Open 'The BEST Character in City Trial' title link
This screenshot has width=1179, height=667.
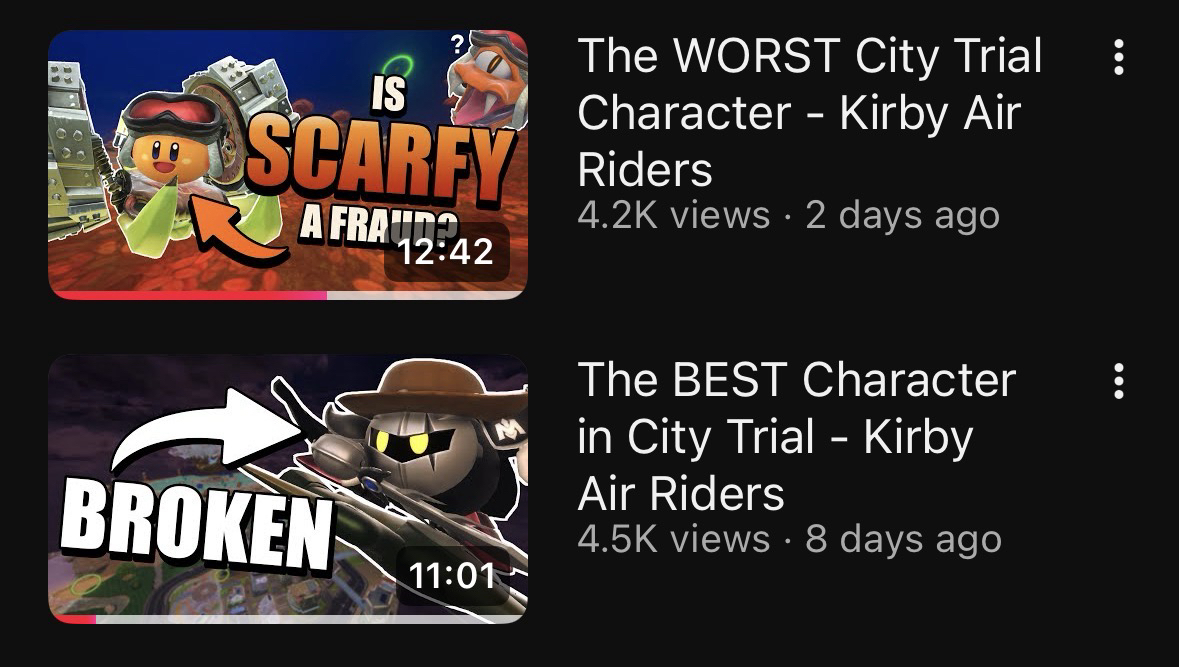coord(796,436)
